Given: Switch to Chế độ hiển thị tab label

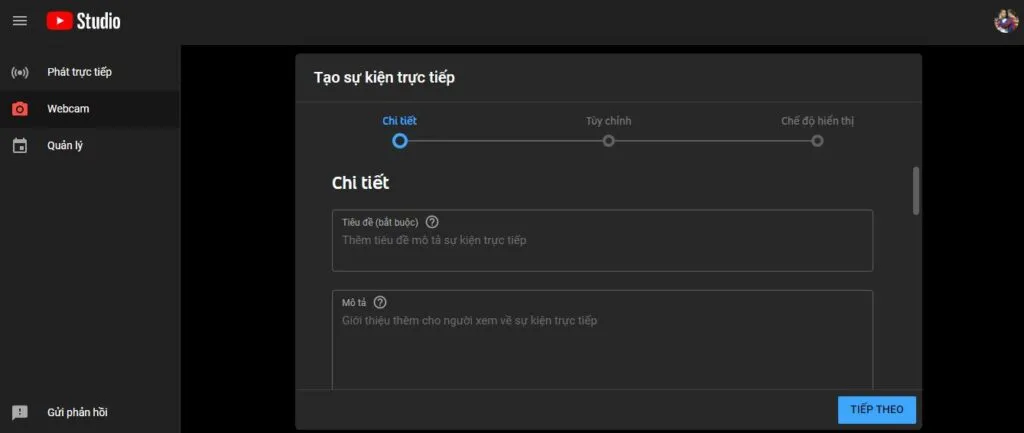Looking at the screenshot, I should point(817,121).
